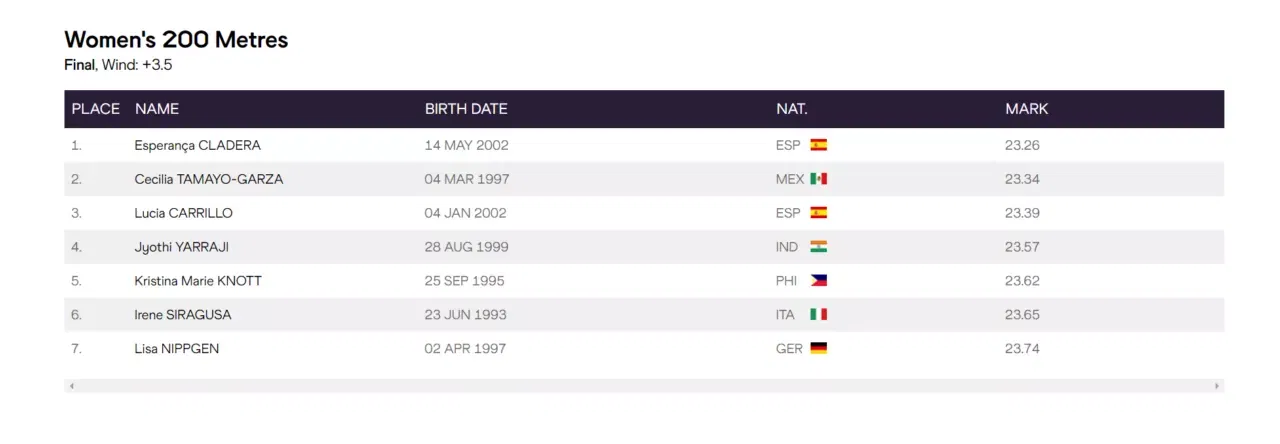Open Kristina Marie KNOTT's profile

pos(198,281)
